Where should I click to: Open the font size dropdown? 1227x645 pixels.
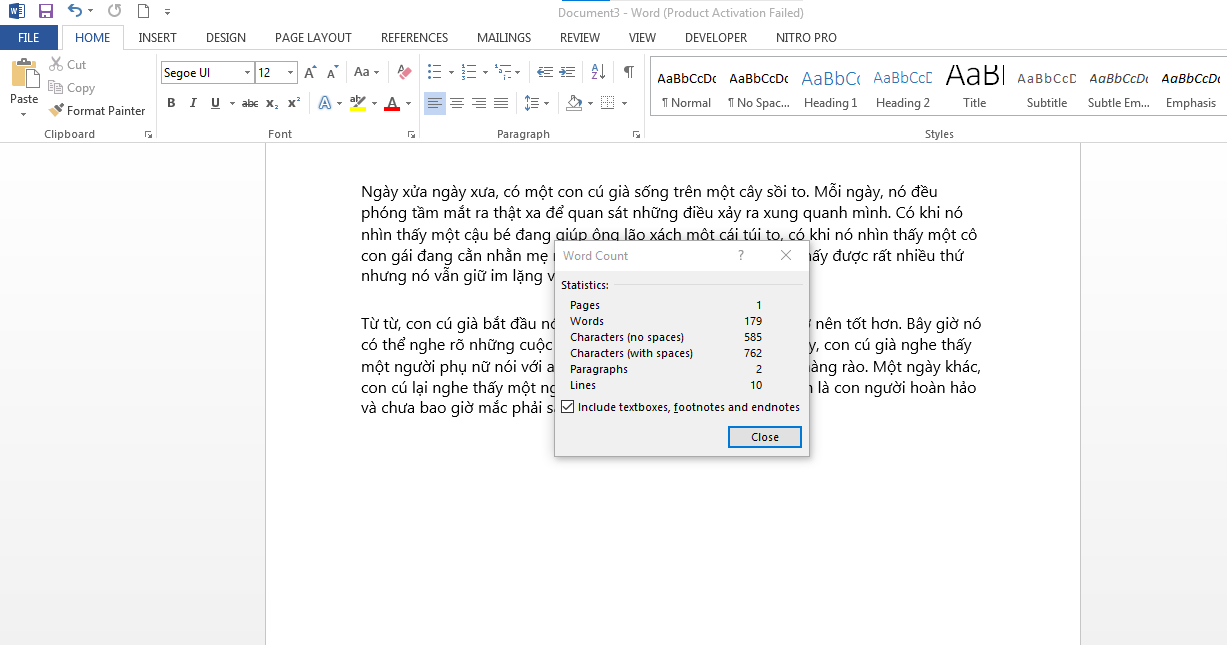(x=291, y=73)
